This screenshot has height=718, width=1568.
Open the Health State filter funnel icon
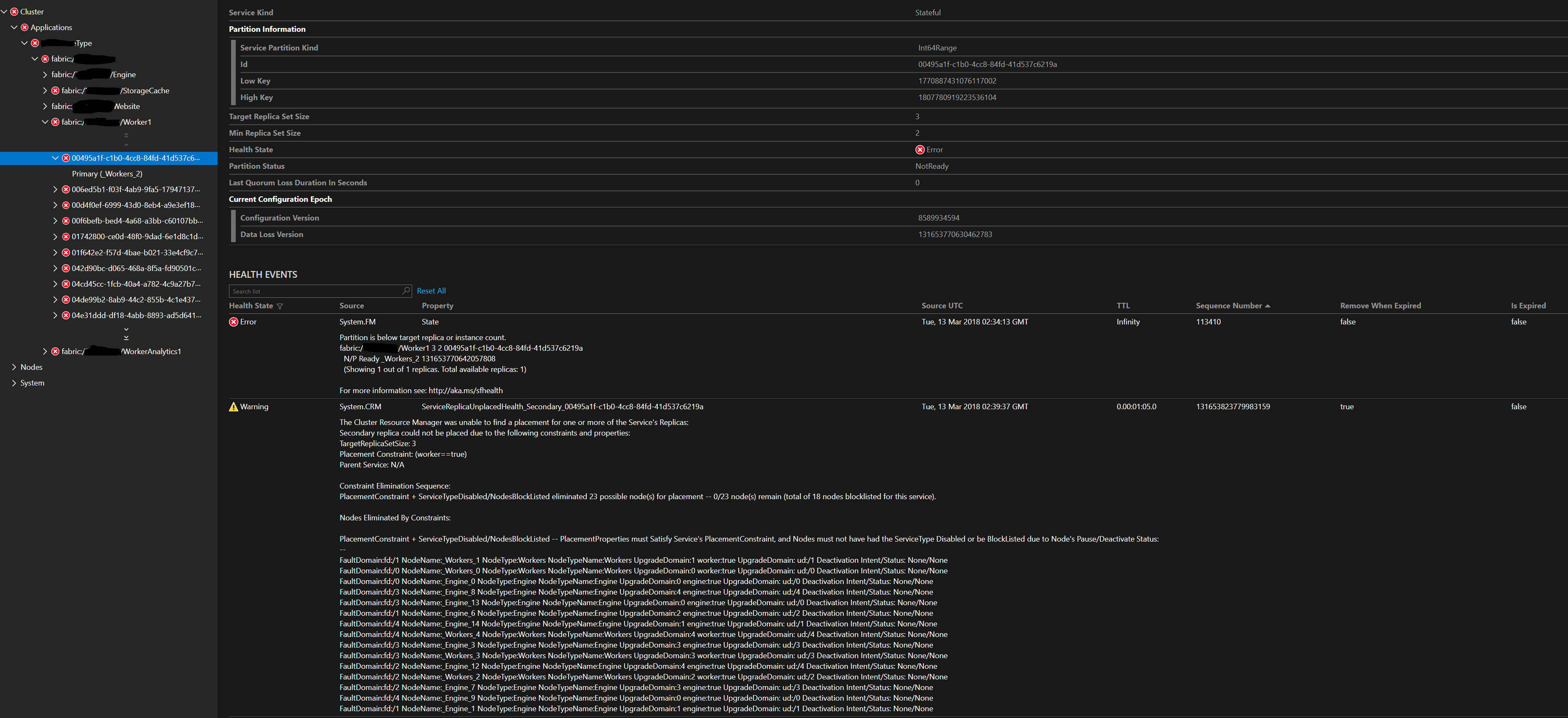pyautogui.click(x=279, y=306)
